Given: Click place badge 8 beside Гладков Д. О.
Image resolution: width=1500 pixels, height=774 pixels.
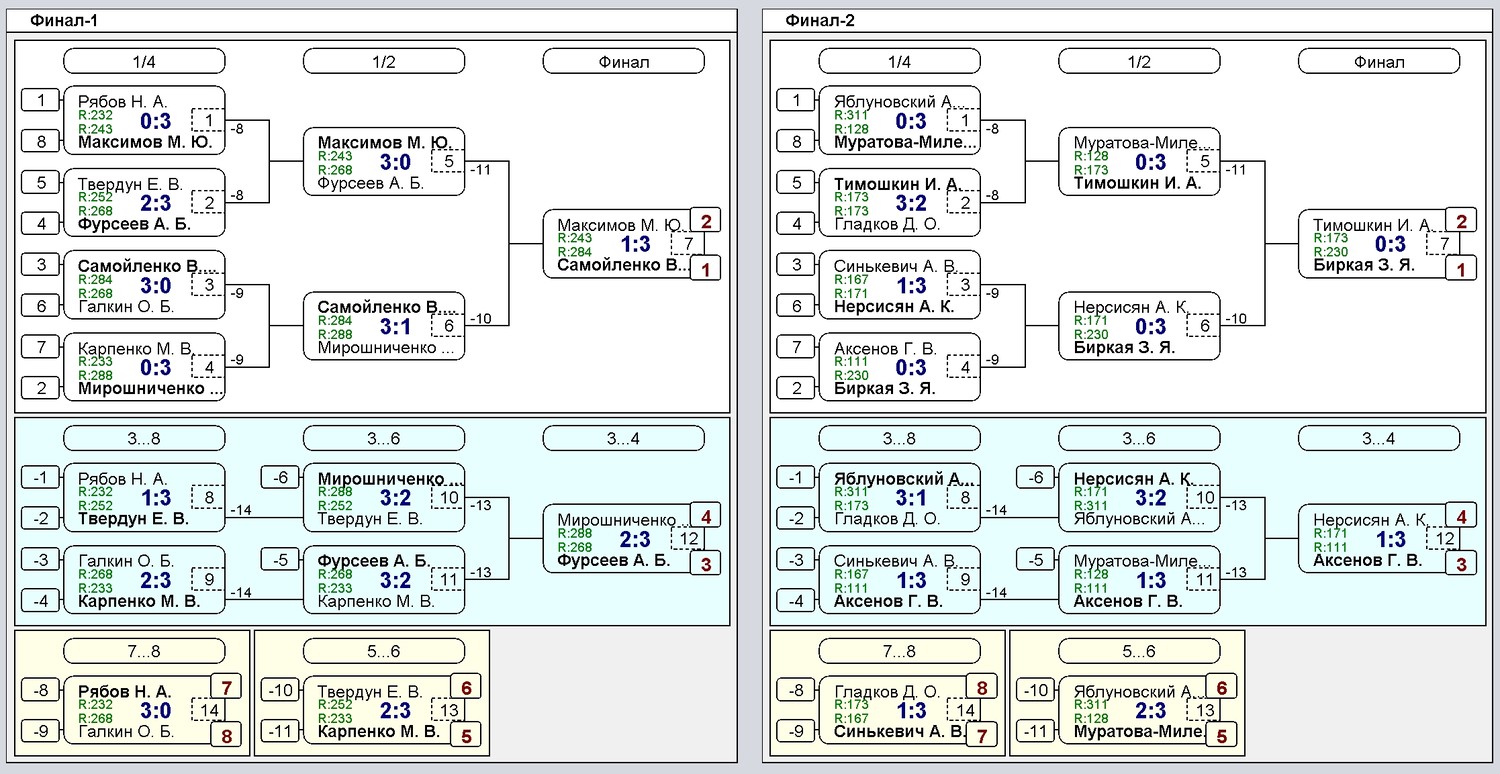Looking at the screenshot, I should click(x=981, y=687).
